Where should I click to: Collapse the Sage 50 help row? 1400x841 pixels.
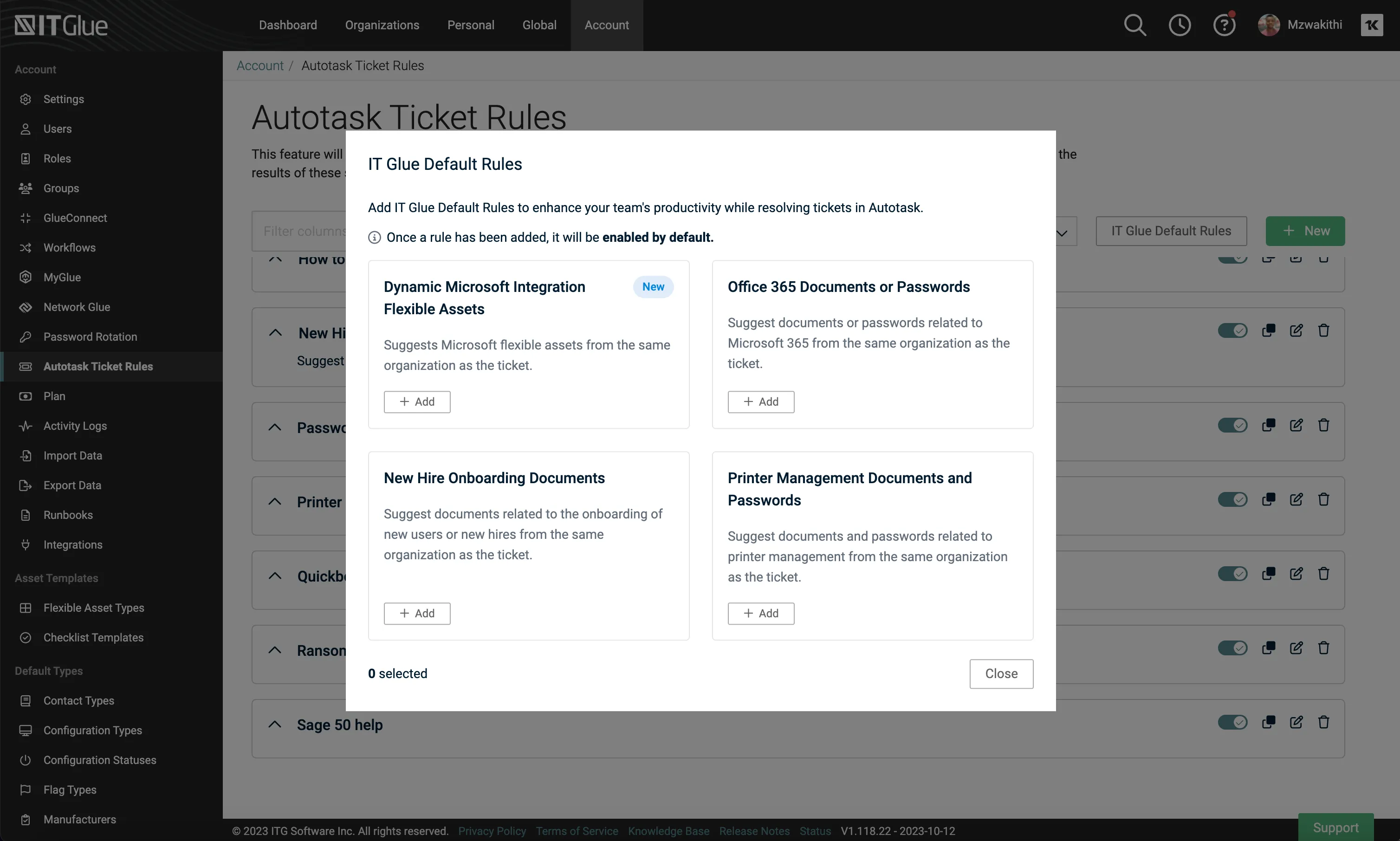click(275, 724)
